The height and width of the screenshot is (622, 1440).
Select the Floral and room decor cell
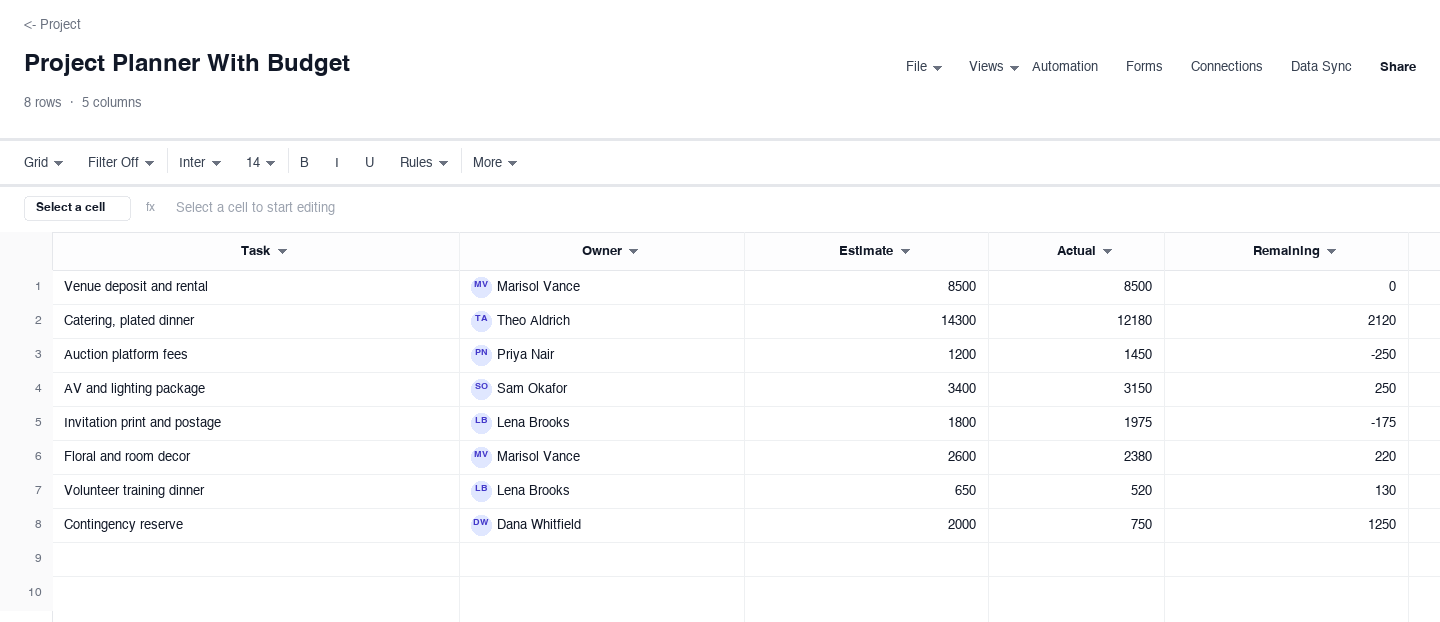coord(256,458)
